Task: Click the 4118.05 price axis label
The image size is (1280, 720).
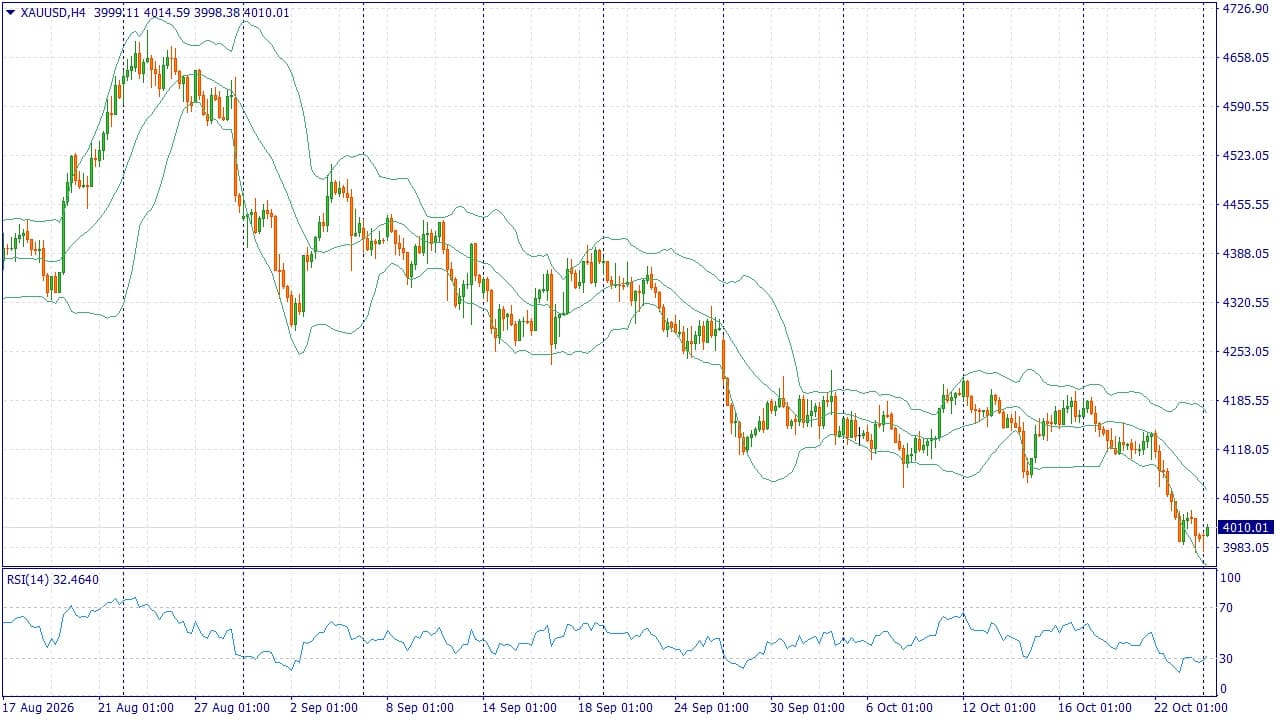Action: coord(1245,449)
